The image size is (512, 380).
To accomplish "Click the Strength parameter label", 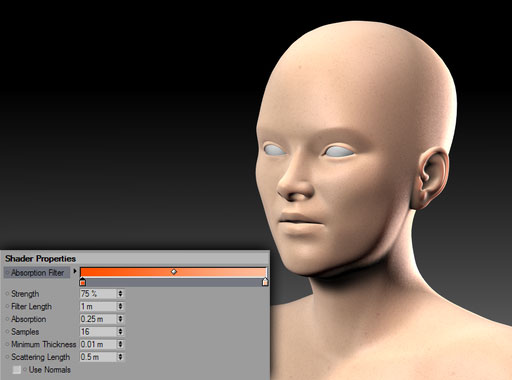I will [x=25, y=294].
